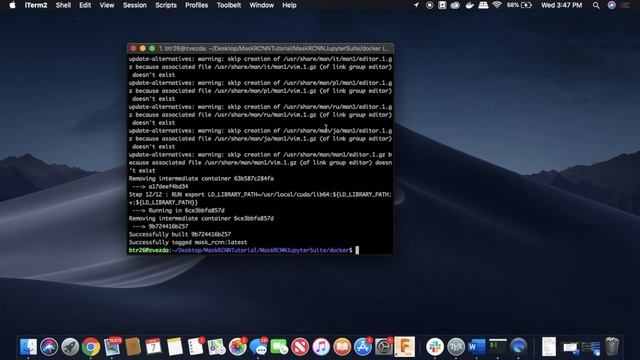
Task: Open the Window menu
Action: [261, 5]
